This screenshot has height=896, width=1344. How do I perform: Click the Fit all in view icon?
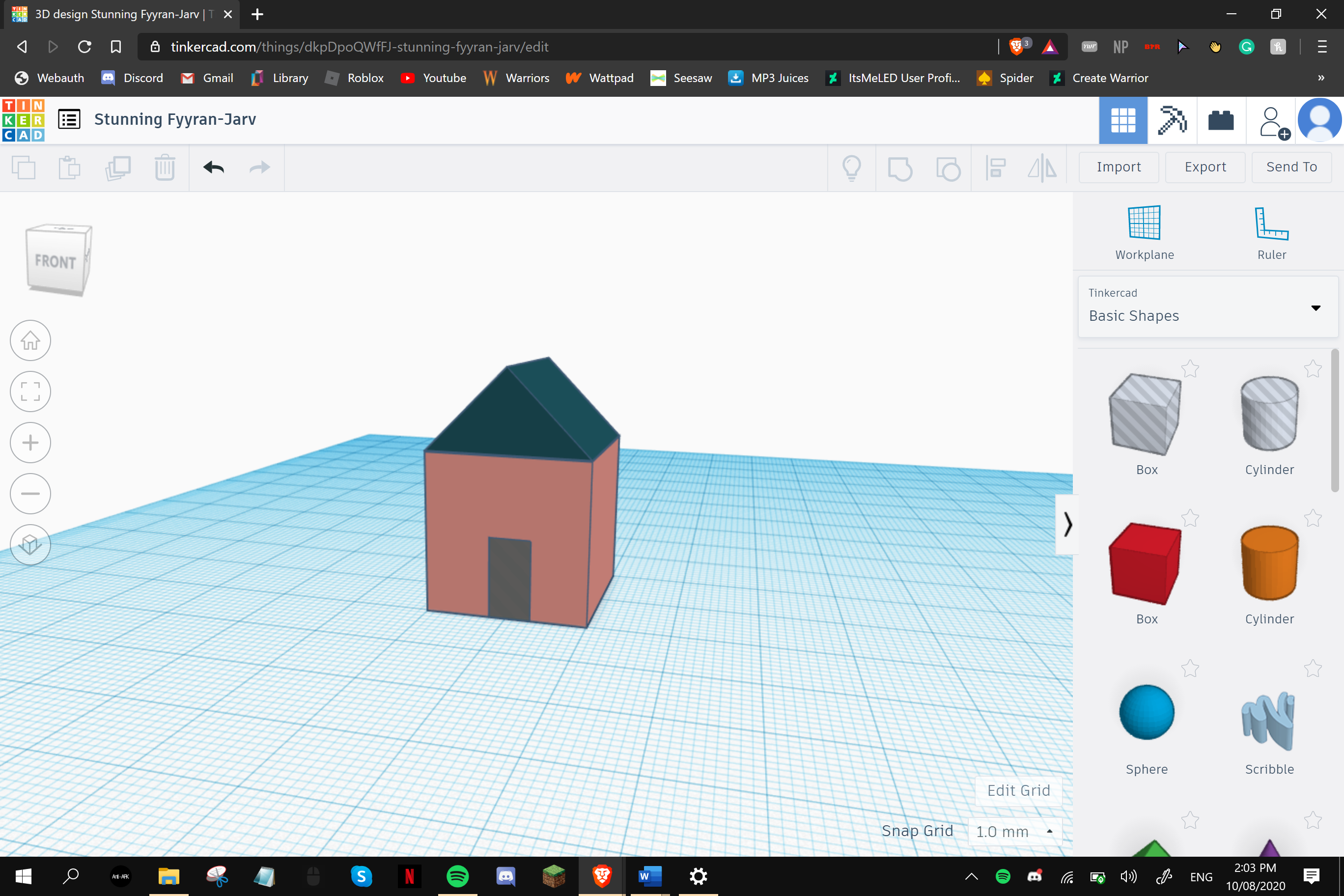31,391
